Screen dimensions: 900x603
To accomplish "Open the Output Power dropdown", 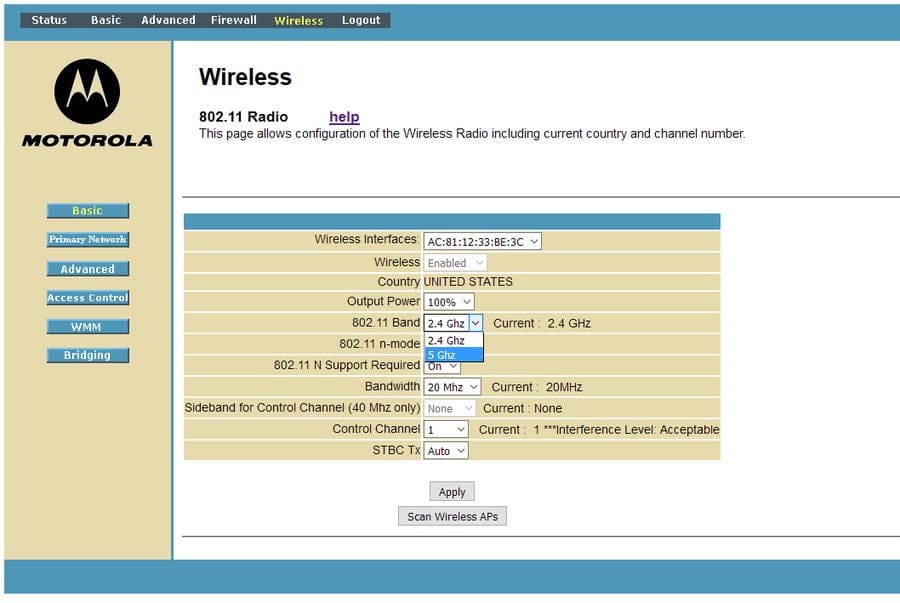I will tap(449, 302).
